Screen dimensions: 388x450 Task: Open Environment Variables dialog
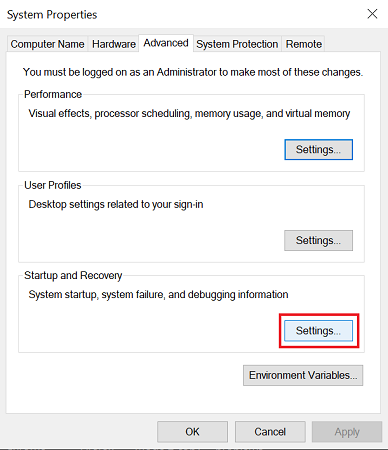tap(303, 375)
